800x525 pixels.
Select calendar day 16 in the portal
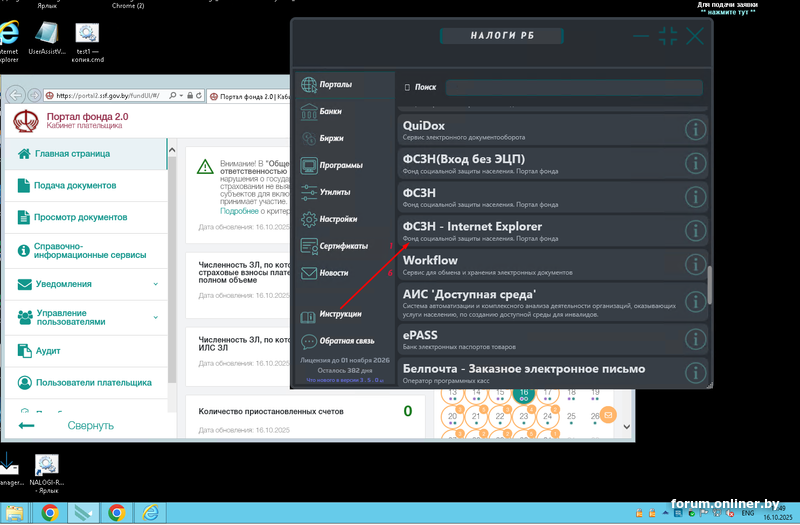point(523,393)
